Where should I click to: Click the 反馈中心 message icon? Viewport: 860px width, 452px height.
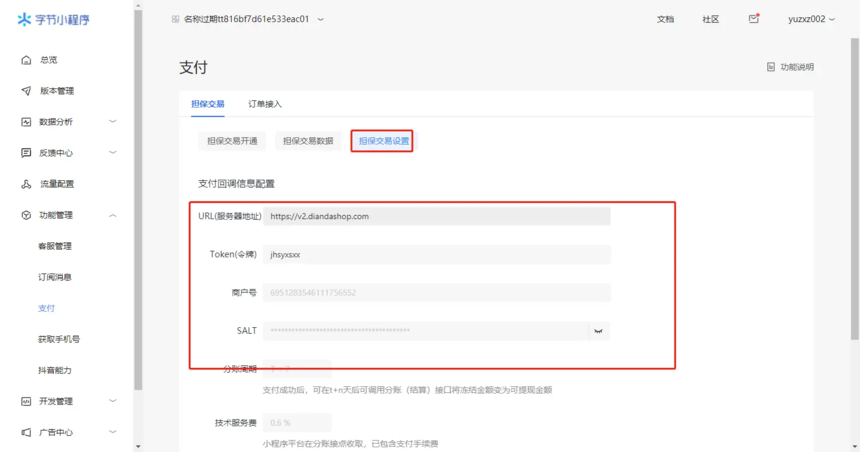26,152
